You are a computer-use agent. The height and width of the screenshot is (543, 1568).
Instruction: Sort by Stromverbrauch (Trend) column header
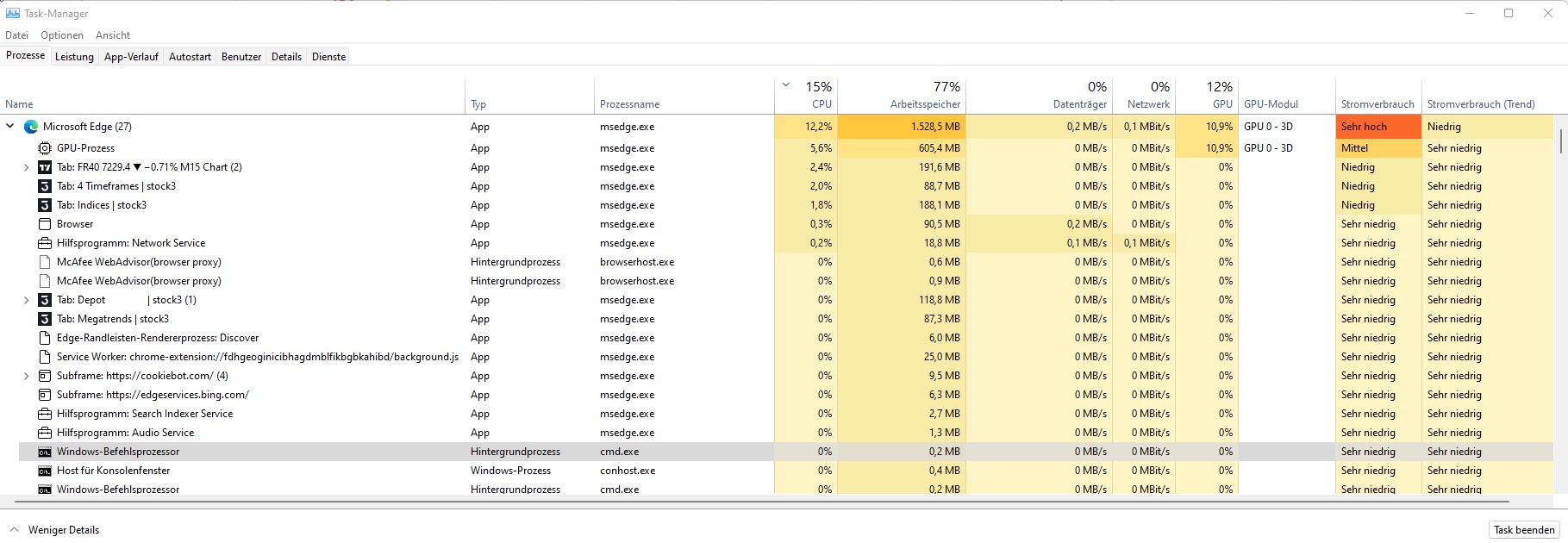[x=1488, y=97]
